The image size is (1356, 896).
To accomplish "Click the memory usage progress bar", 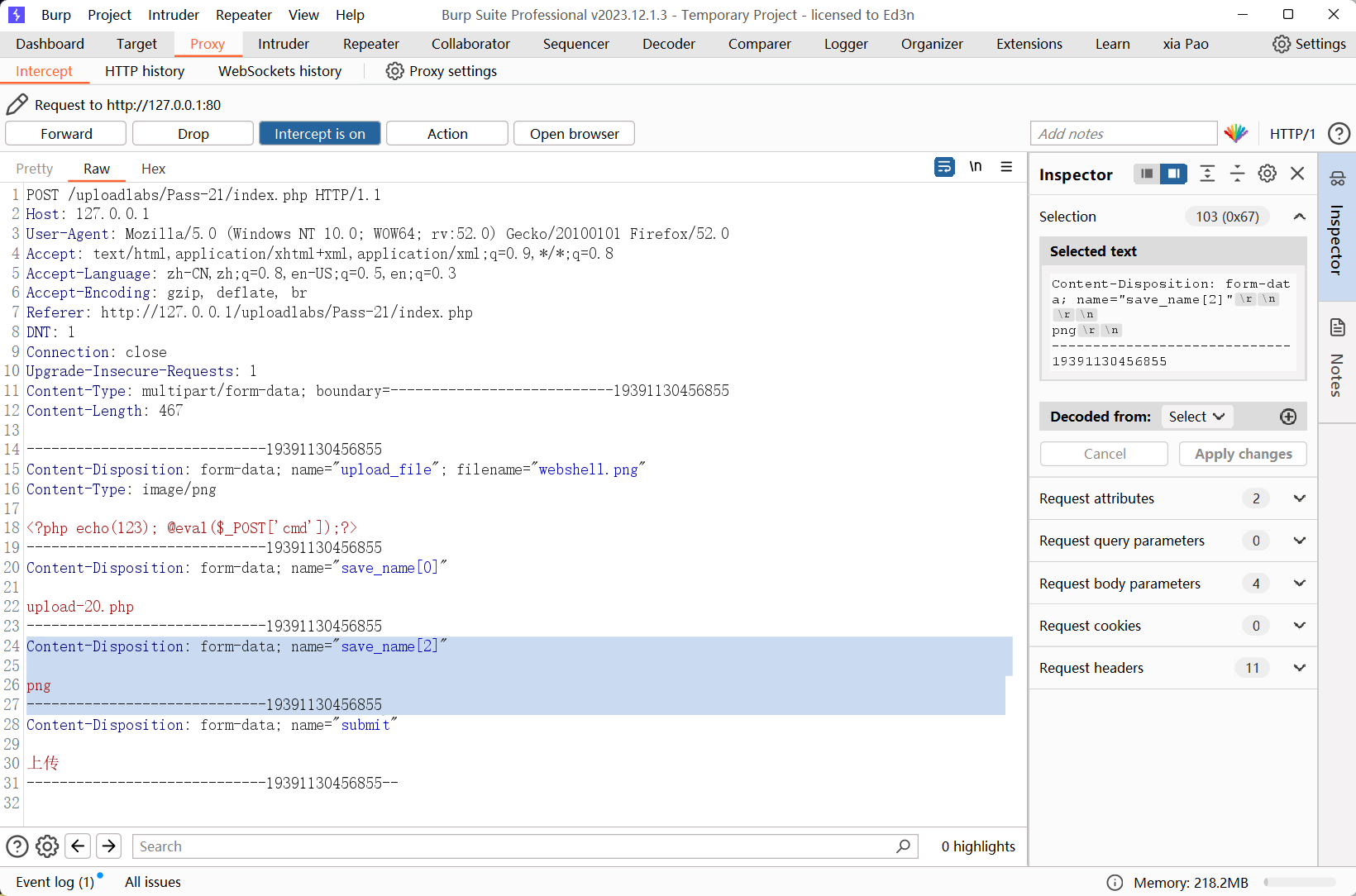I will (x=1299, y=883).
